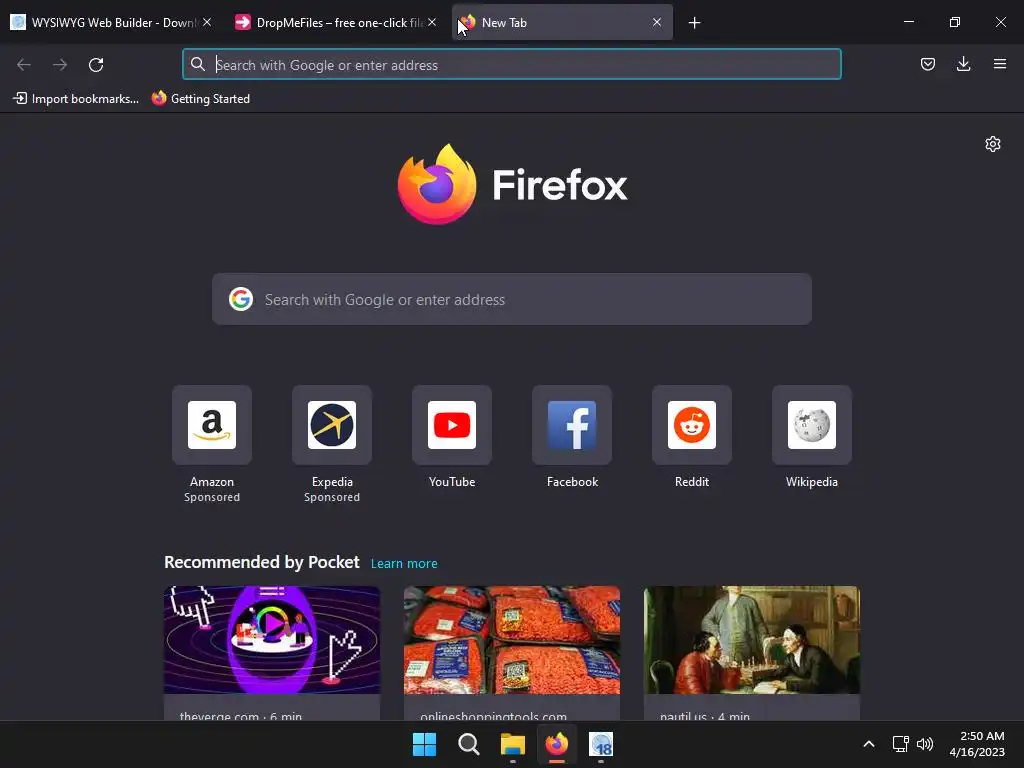Open network status in system tray
The width and height of the screenshot is (1024, 768).
(901, 744)
